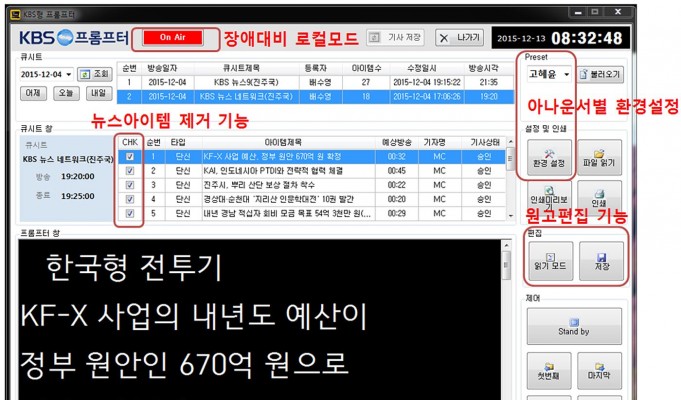Select cue sheet row KBS 뉴스 네트워크(진주국)

(x=315, y=96)
